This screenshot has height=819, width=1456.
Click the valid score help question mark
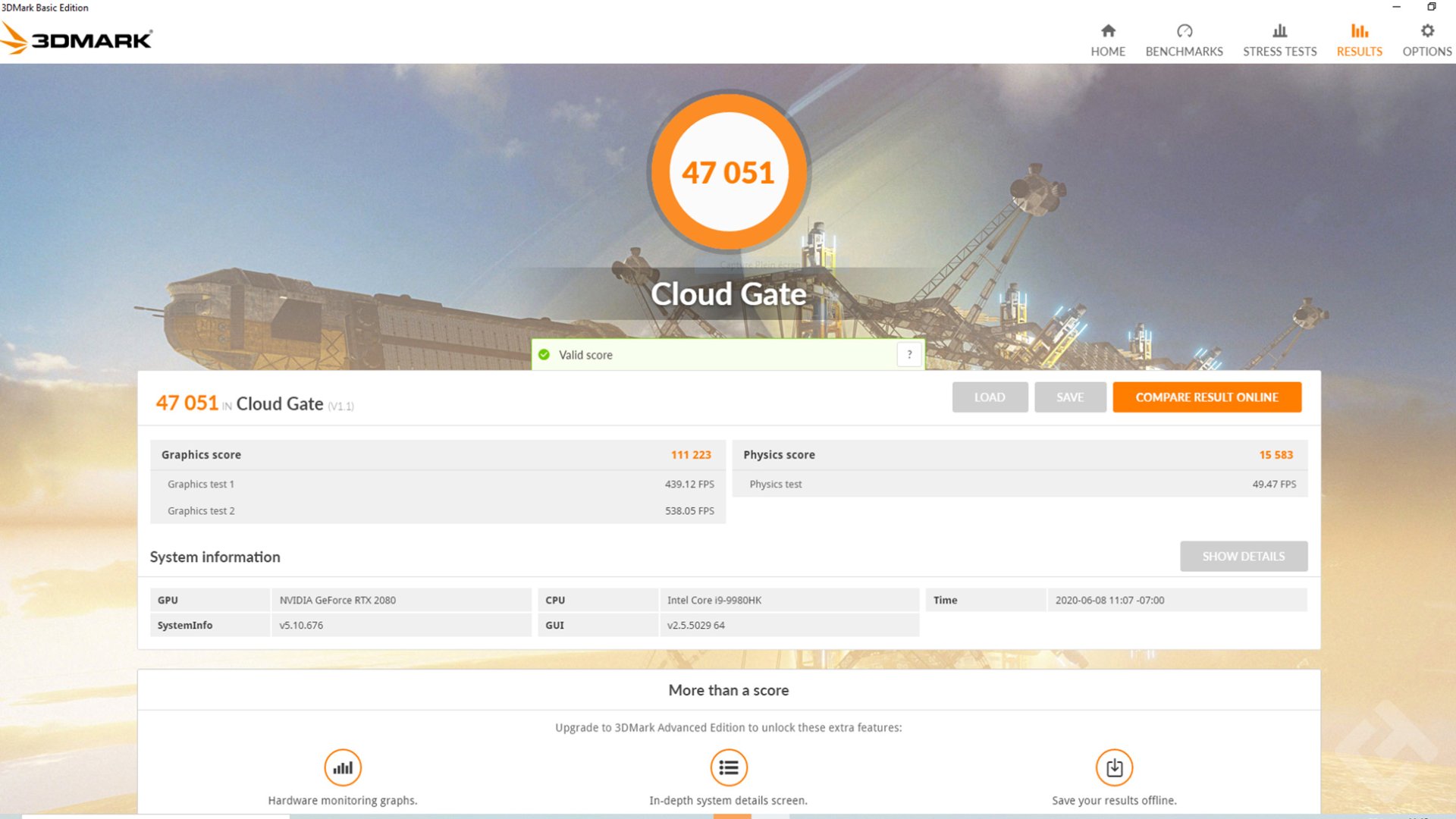(x=909, y=354)
